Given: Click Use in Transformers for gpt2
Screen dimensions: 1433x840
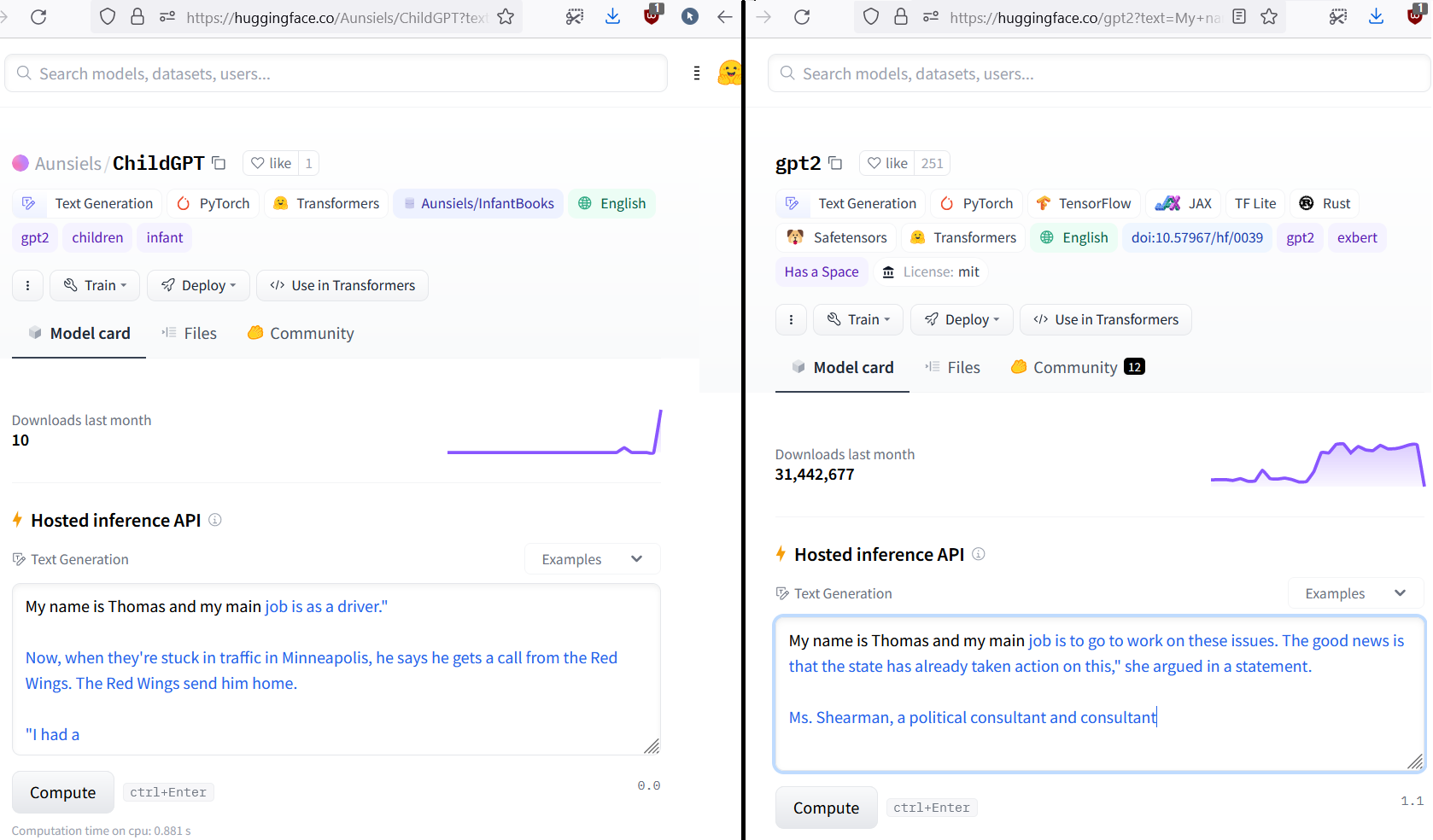Looking at the screenshot, I should (1106, 319).
